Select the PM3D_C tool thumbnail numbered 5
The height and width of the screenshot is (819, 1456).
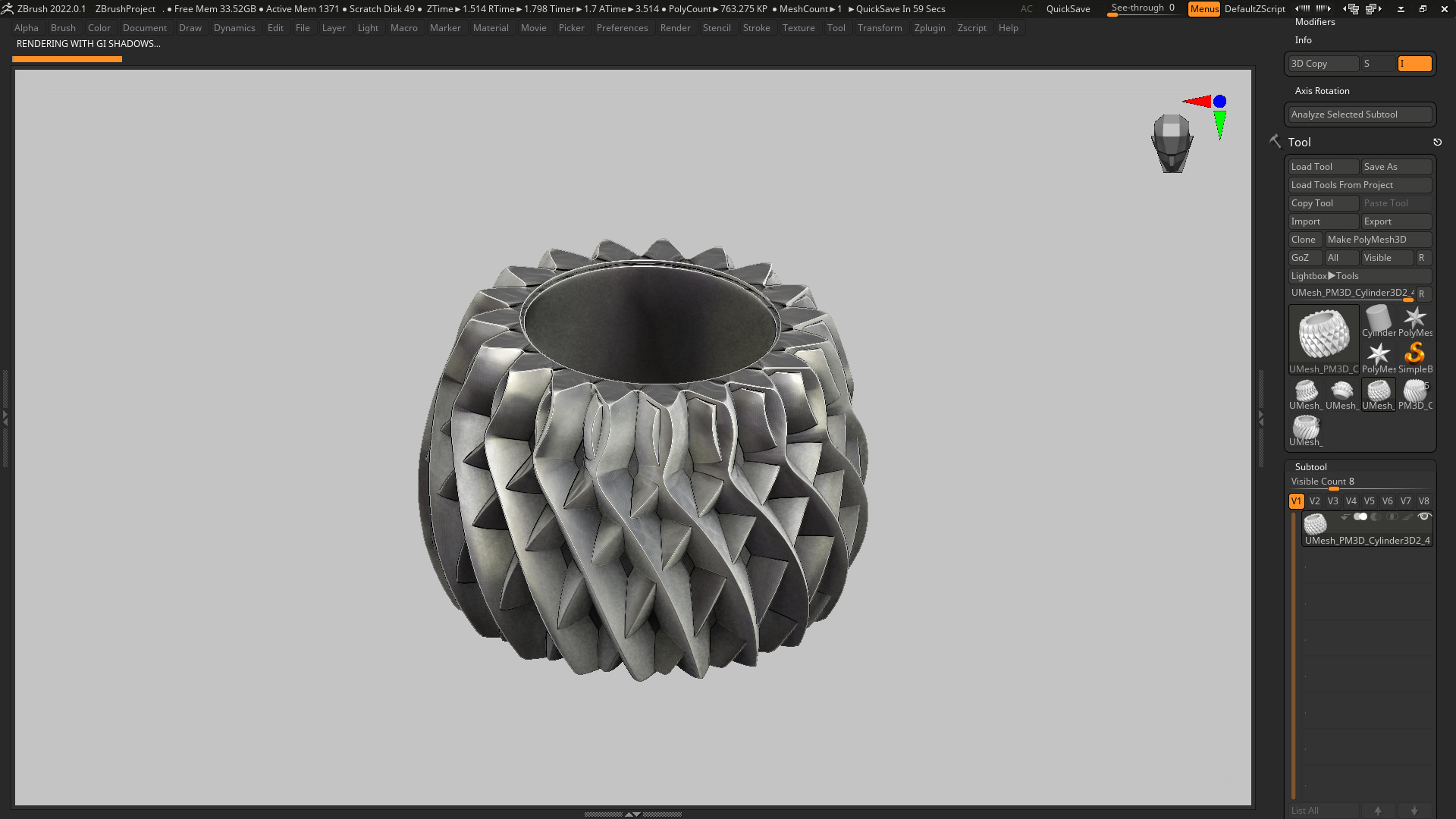click(1415, 394)
